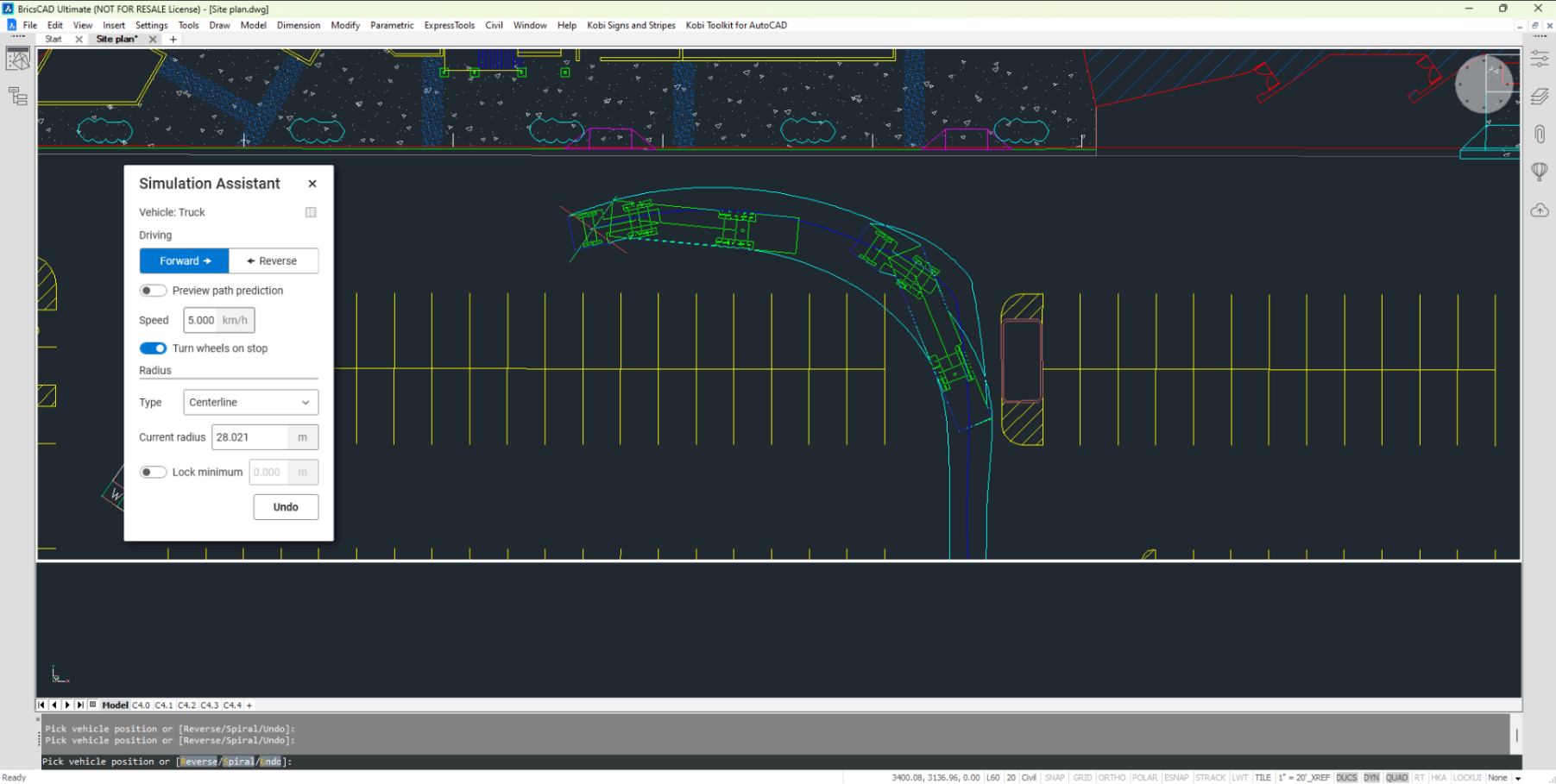Switch to layout tab C4.4
Viewport: 1556px width, 784px height.
(232, 705)
